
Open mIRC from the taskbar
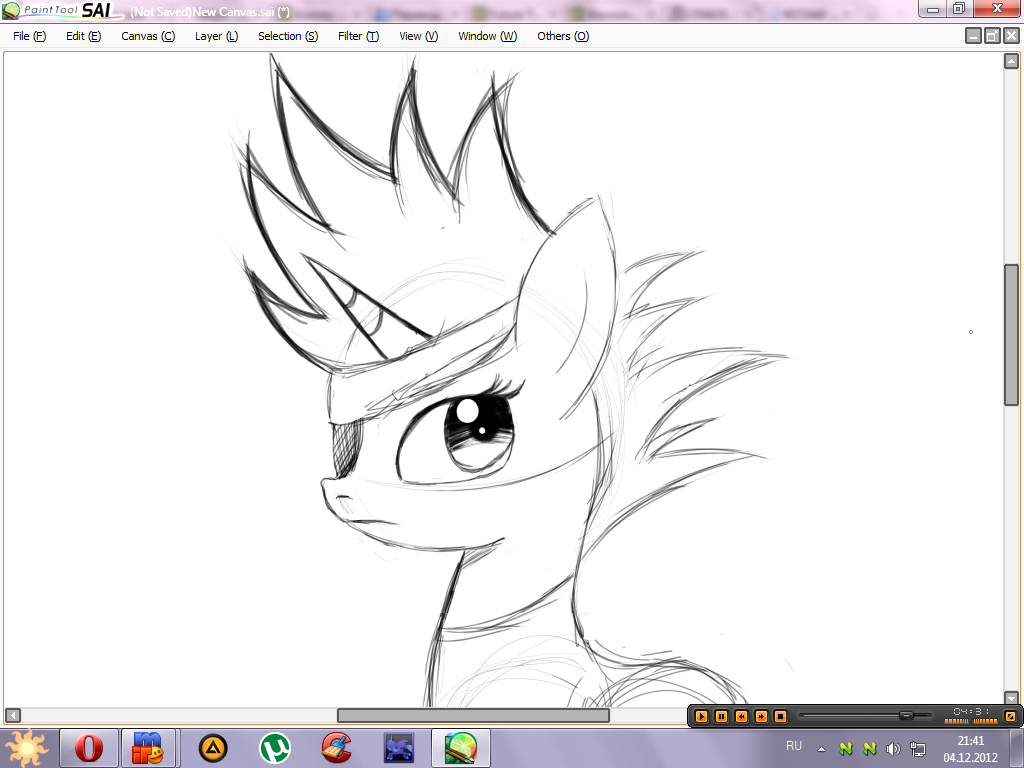pos(148,748)
